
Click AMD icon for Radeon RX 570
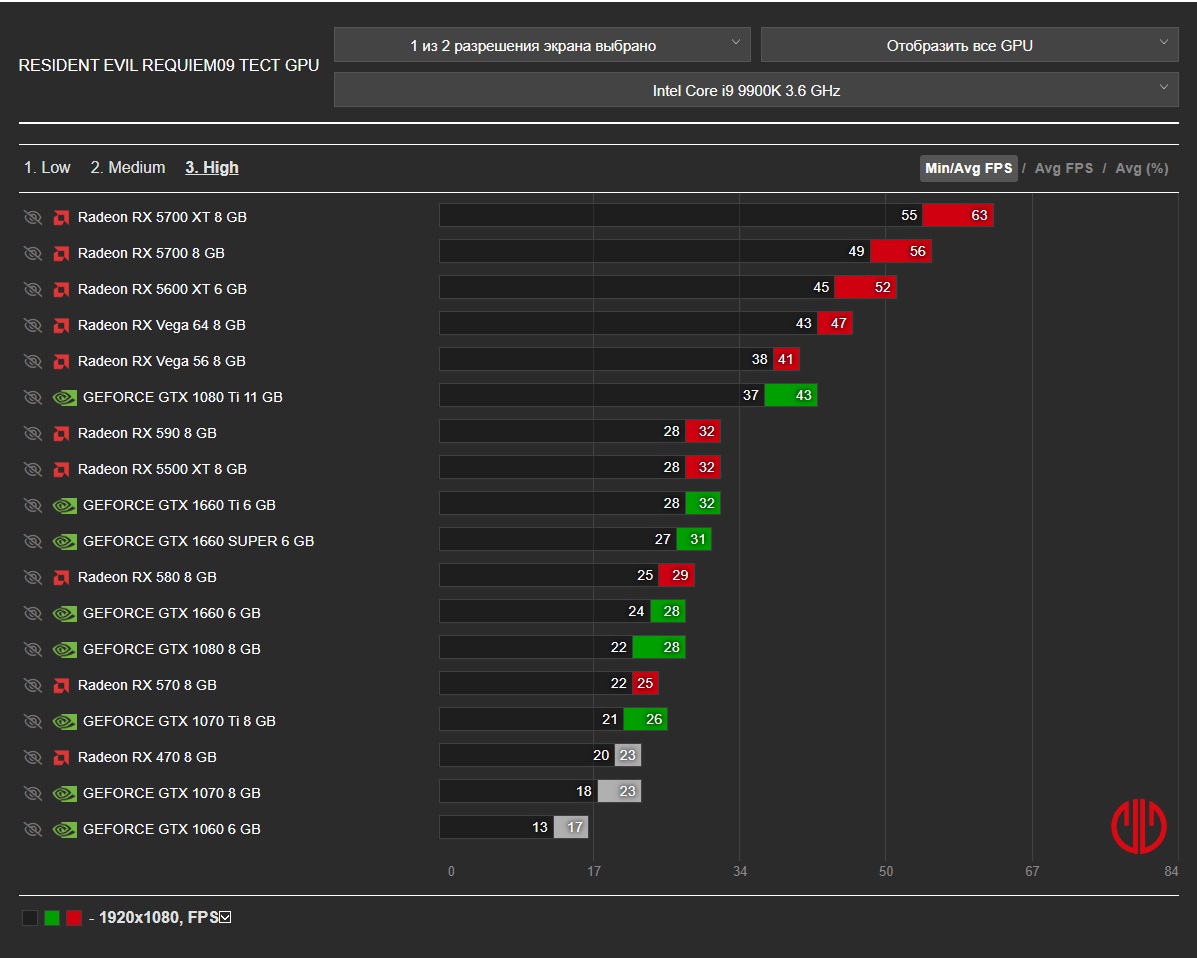[61, 685]
